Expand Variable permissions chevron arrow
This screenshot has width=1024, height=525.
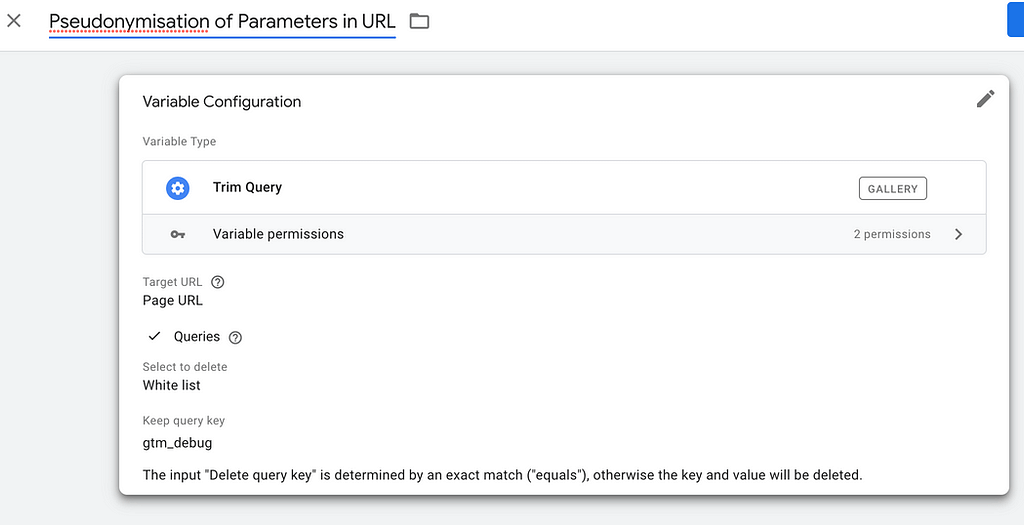[x=958, y=234]
